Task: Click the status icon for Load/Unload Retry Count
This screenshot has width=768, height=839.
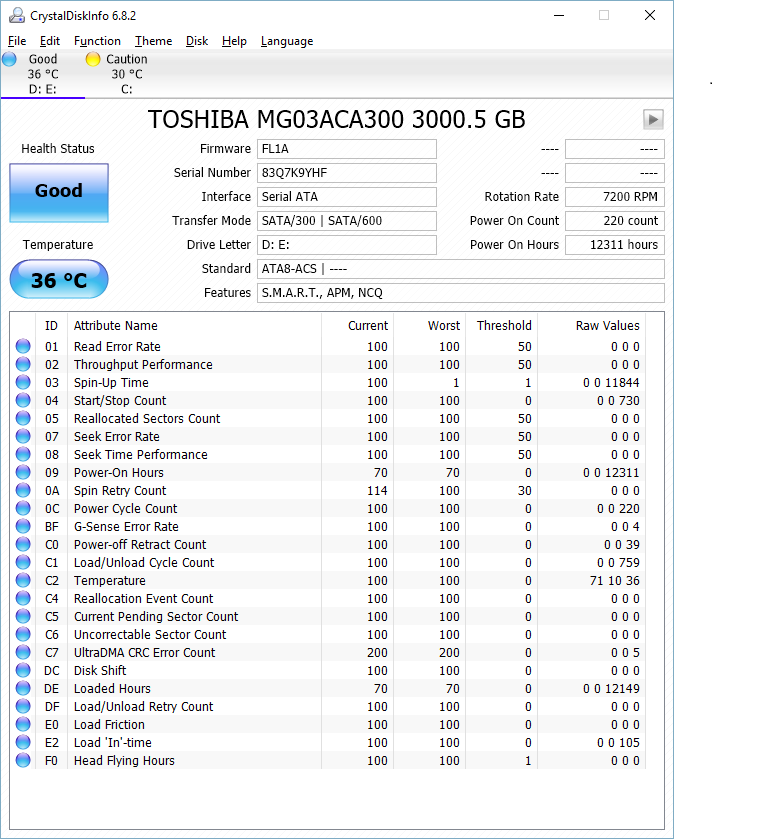Action: point(23,706)
